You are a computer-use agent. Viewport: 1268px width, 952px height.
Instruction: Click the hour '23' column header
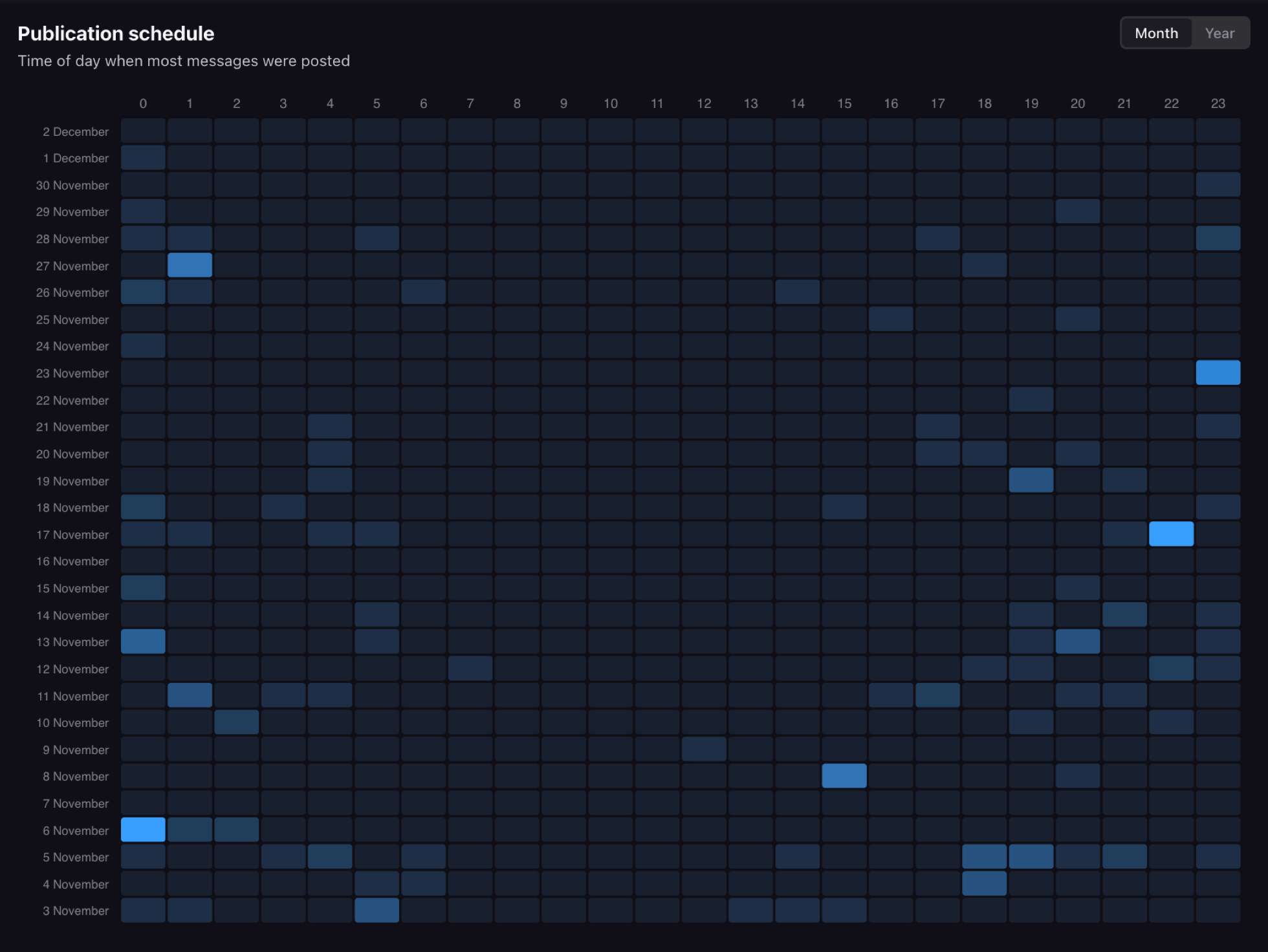[1218, 103]
